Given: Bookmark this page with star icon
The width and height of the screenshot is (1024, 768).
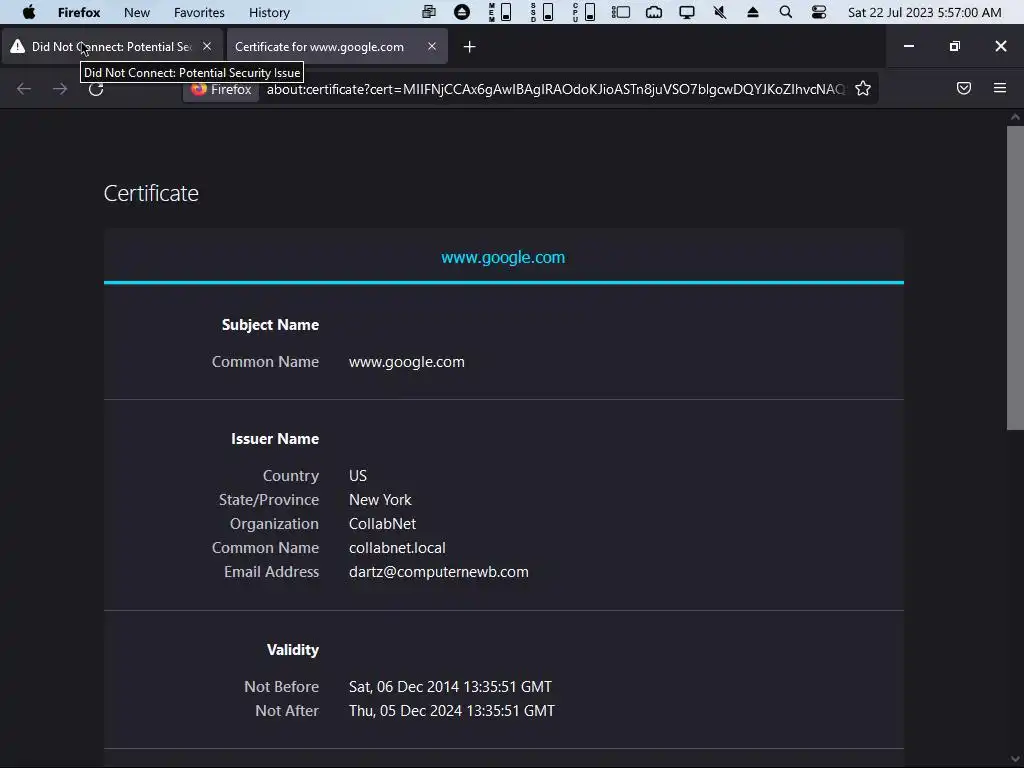Looking at the screenshot, I should click(x=863, y=89).
